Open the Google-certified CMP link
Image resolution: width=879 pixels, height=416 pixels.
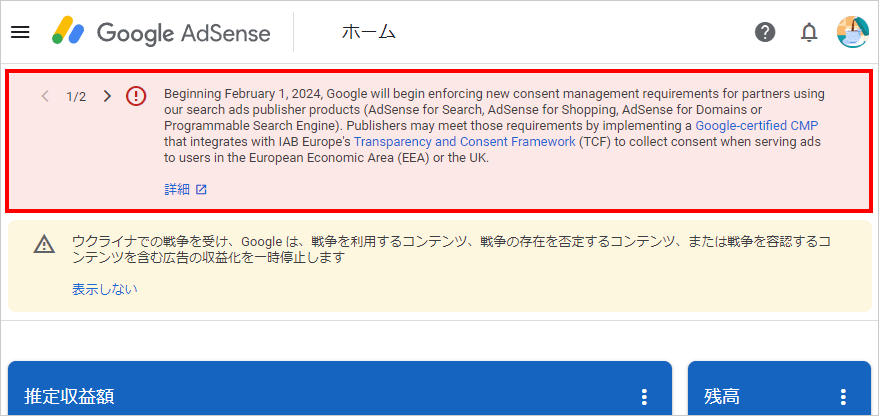758,126
